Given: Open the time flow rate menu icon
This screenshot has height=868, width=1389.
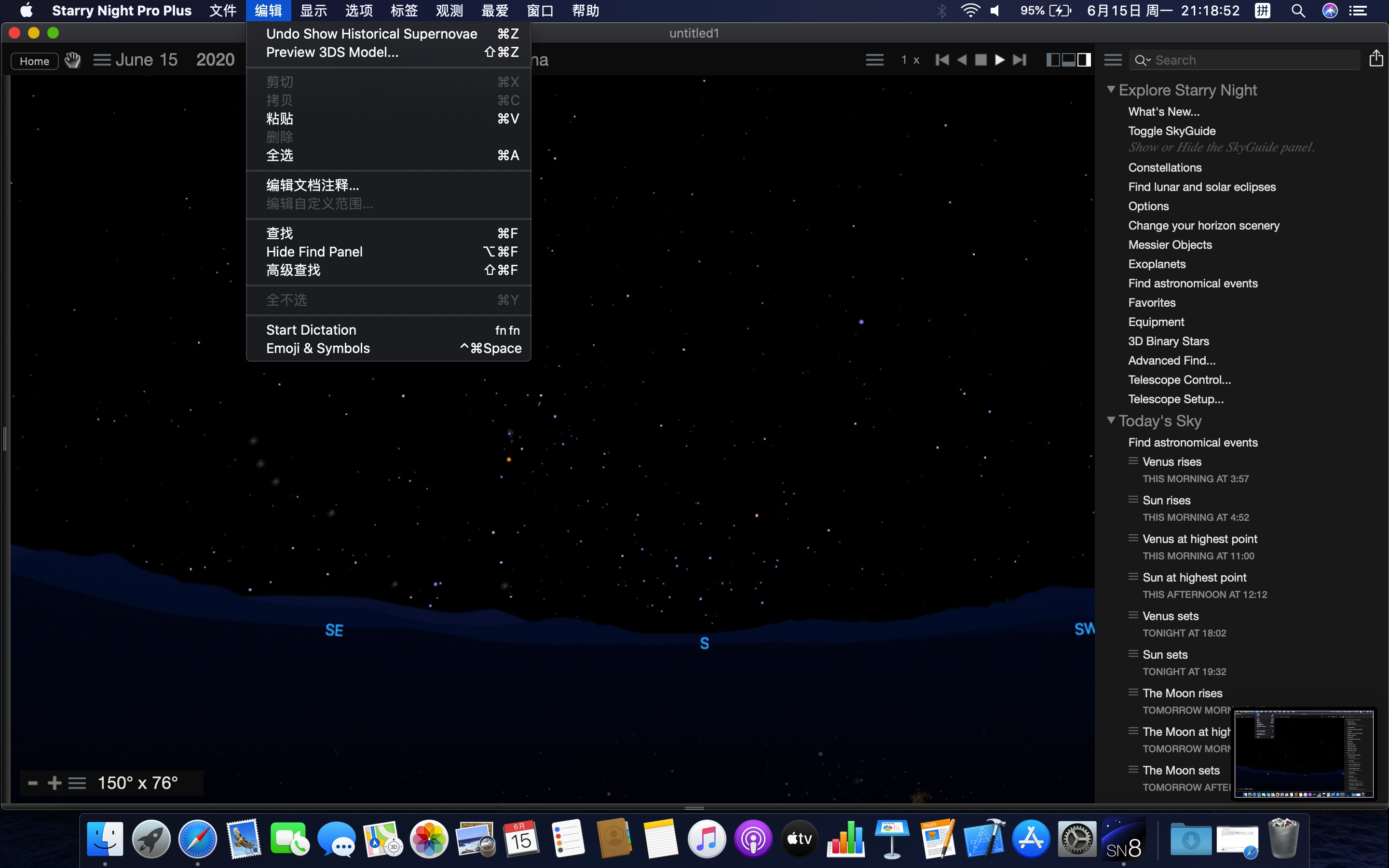Looking at the screenshot, I should (x=874, y=60).
